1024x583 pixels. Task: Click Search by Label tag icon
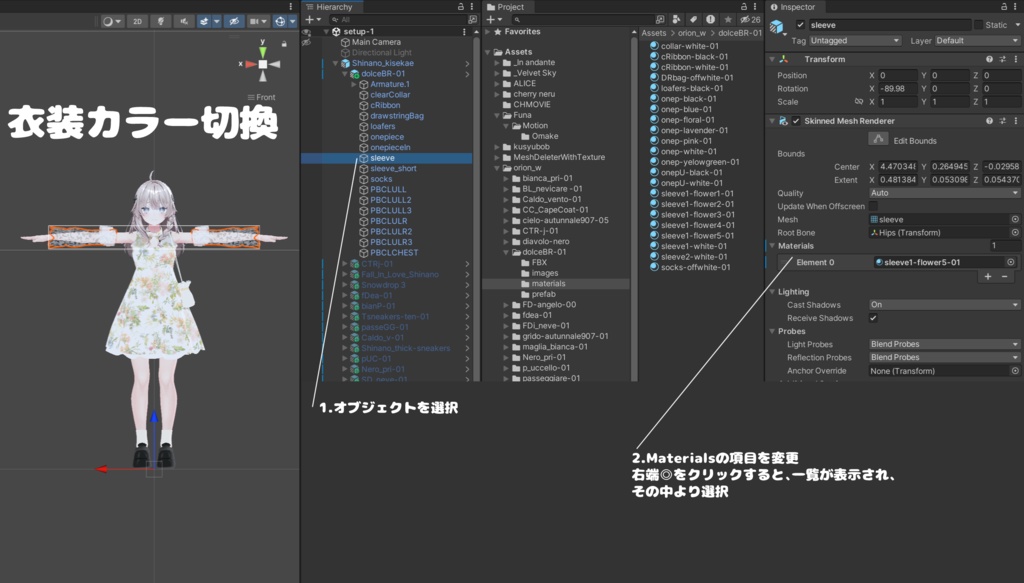(694, 20)
